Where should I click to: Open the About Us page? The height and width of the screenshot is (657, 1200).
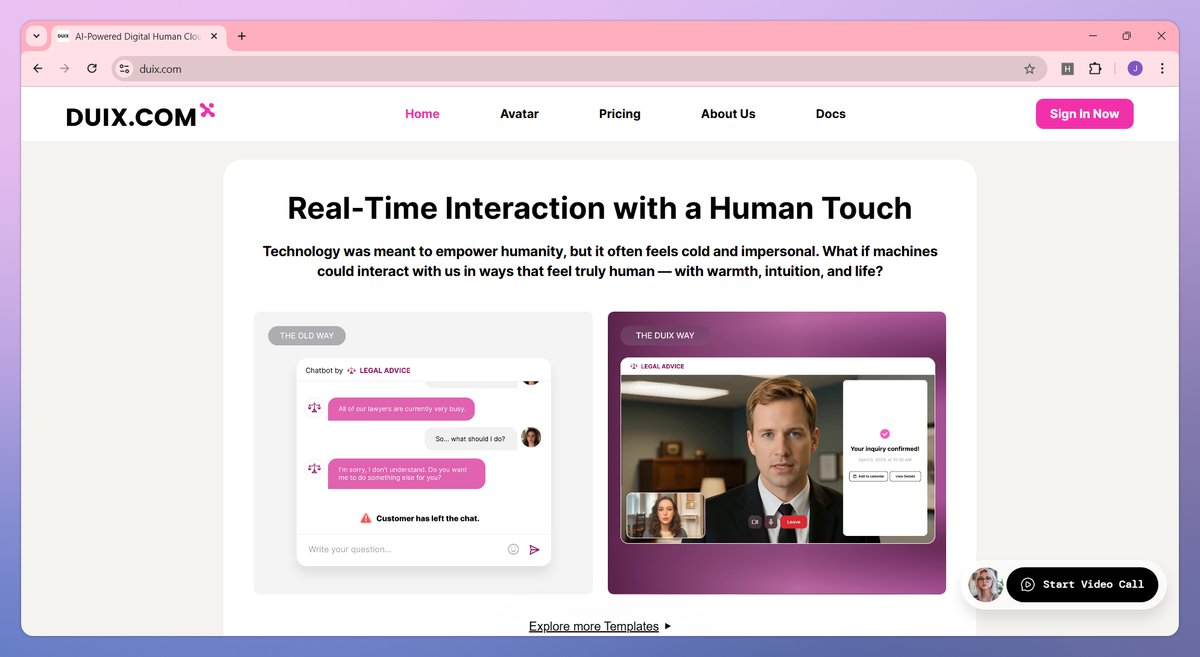728,114
